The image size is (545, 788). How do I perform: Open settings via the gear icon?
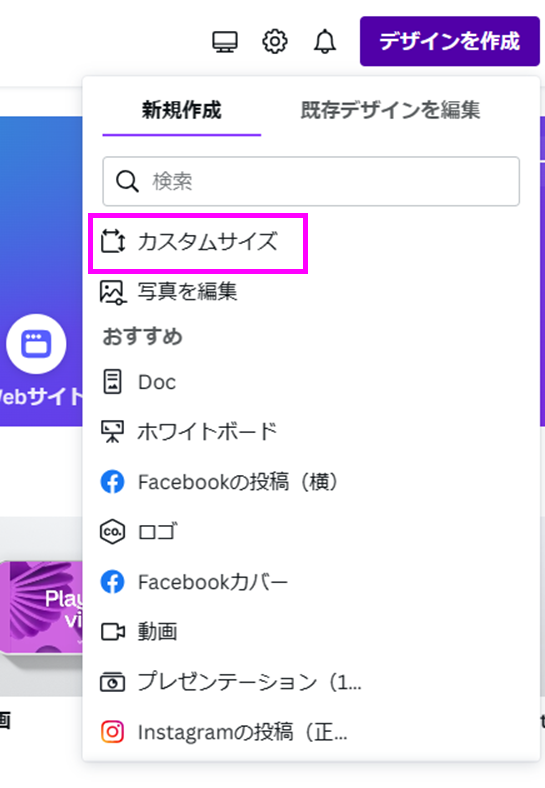coord(275,42)
